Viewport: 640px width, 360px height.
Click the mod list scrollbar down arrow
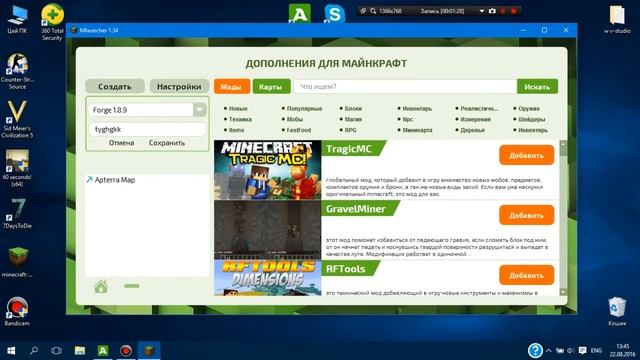563,292
